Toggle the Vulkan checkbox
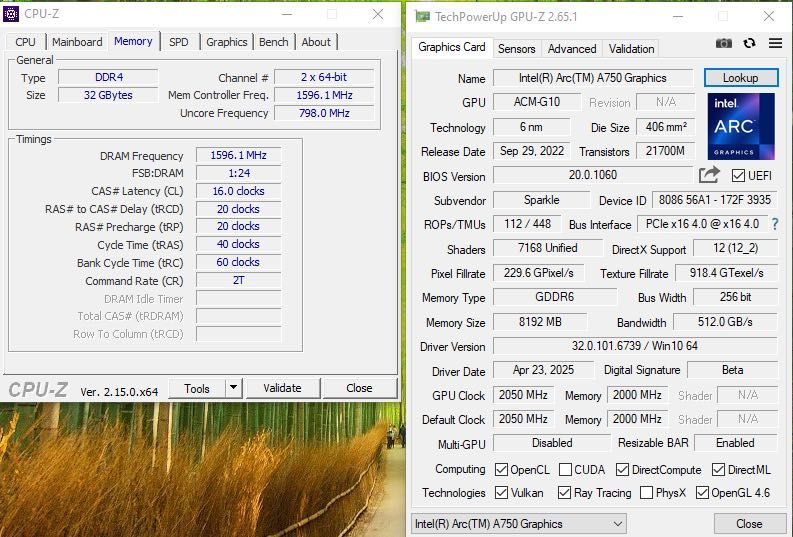The height and width of the screenshot is (537, 793). click(501, 493)
